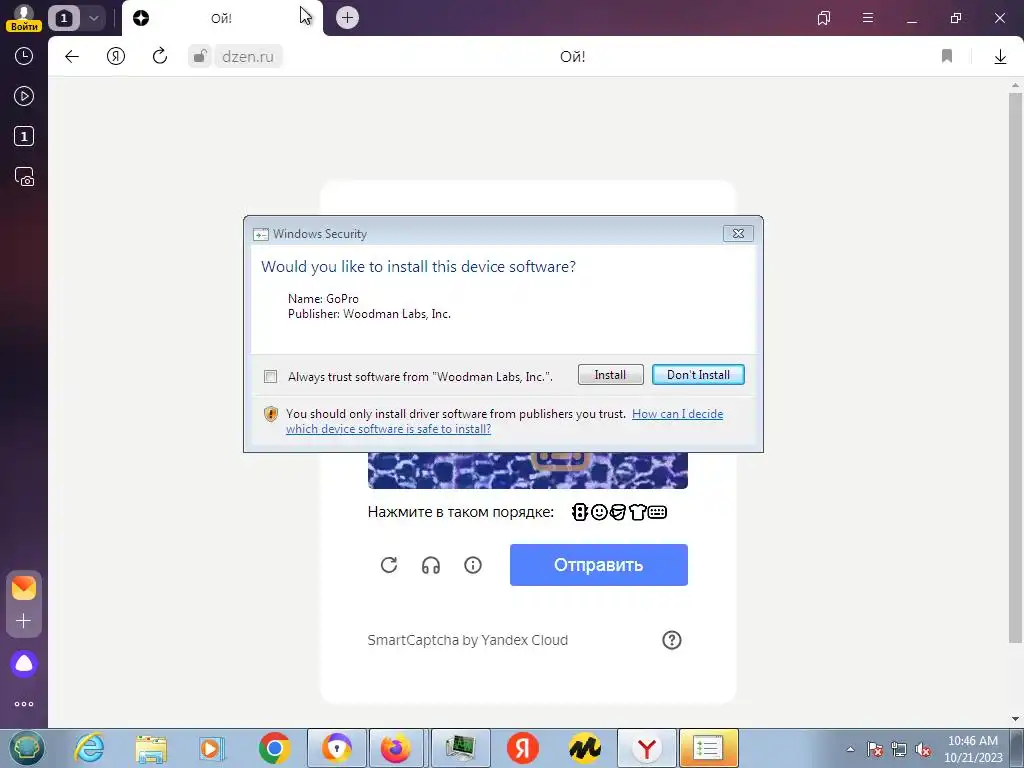The height and width of the screenshot is (768, 1024).
Task: Show hidden tray icons arrow
Action: tap(850, 749)
